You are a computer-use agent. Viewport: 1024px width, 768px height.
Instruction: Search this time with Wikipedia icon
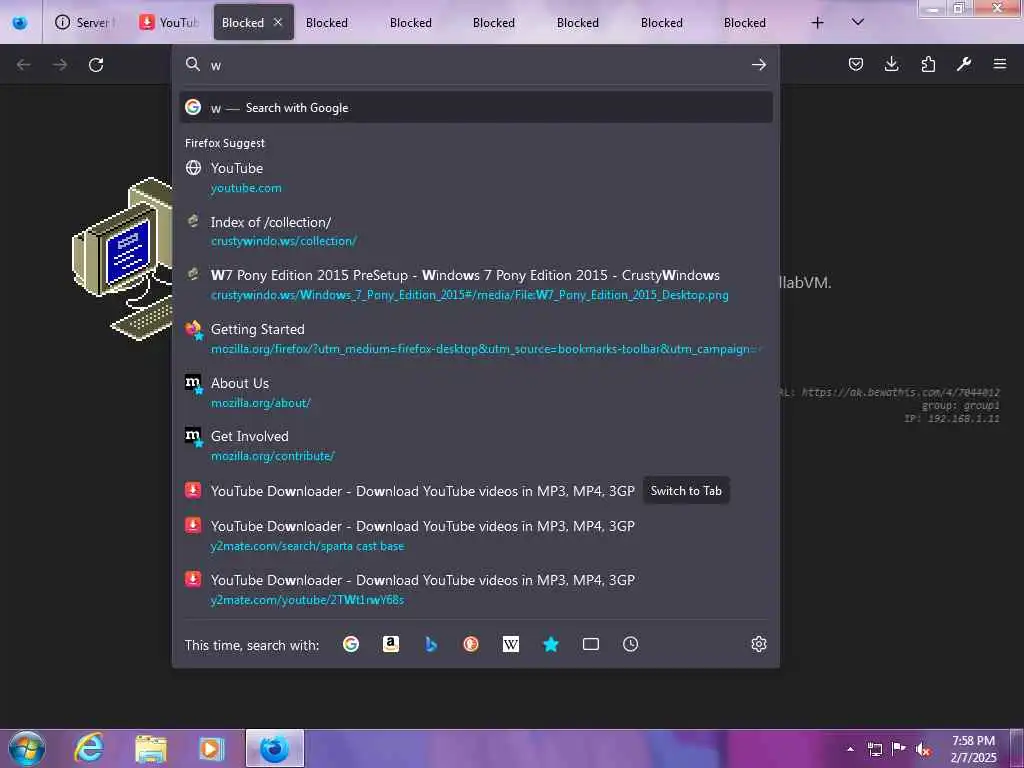pyautogui.click(x=511, y=645)
